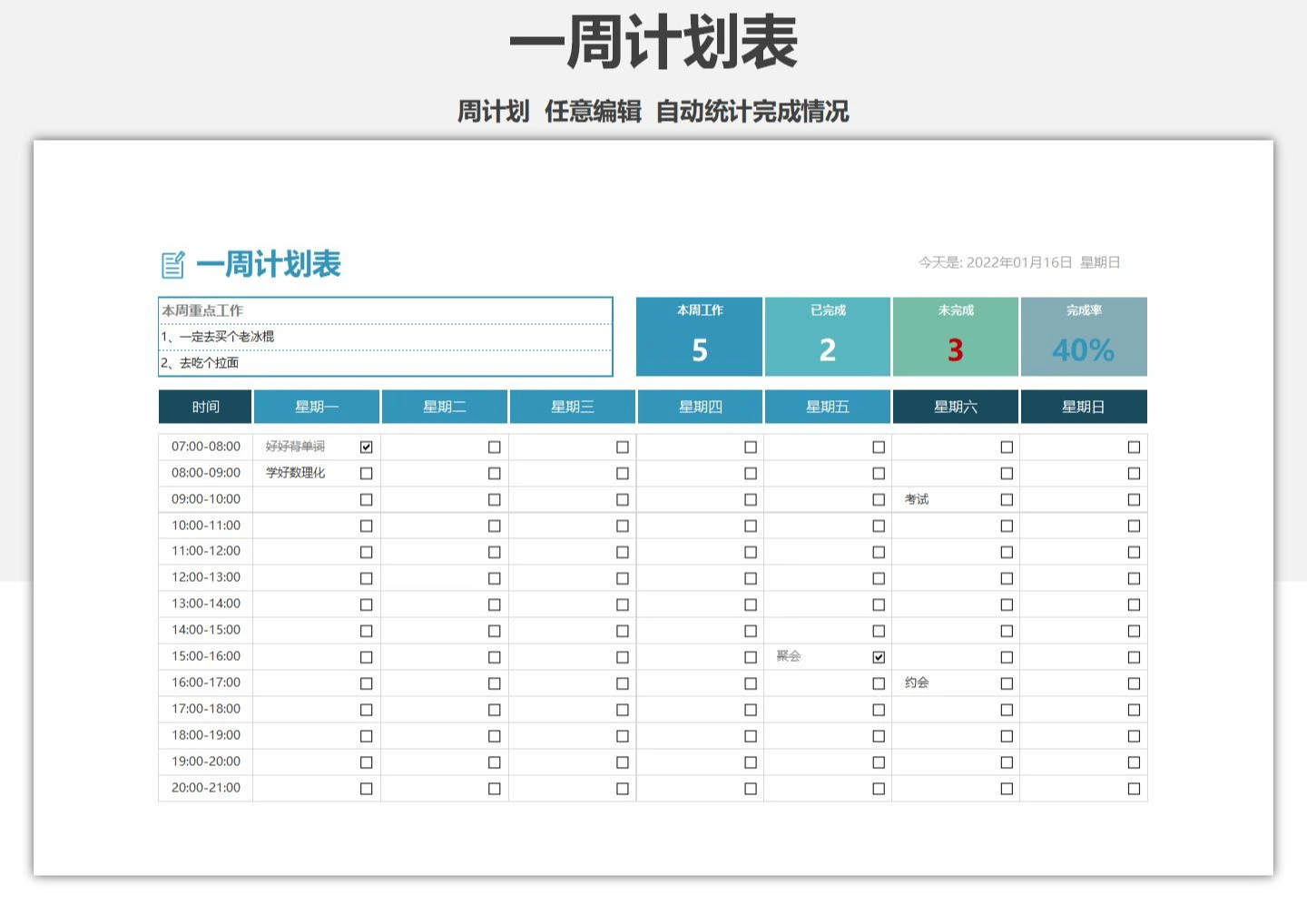Uncheck the 好好背单词 checkbox on Monday
The width and height of the screenshot is (1307, 924).
[367, 447]
